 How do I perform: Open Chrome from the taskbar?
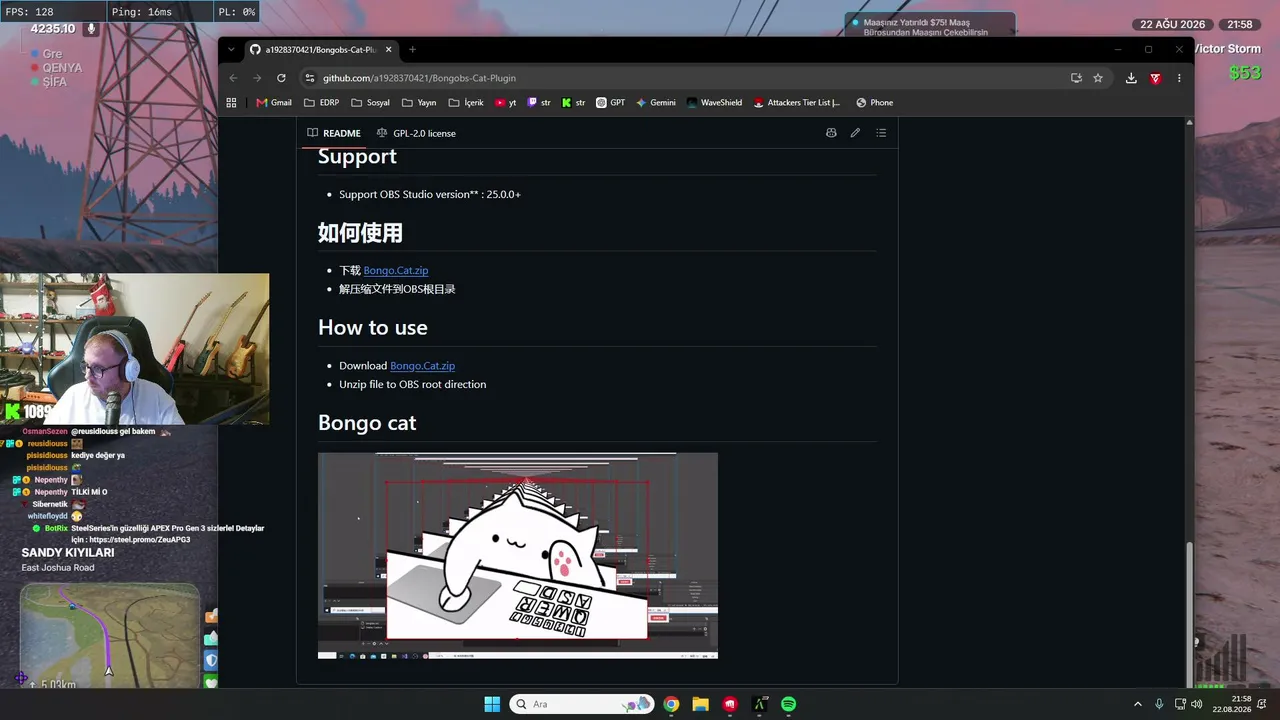pyautogui.click(x=671, y=704)
